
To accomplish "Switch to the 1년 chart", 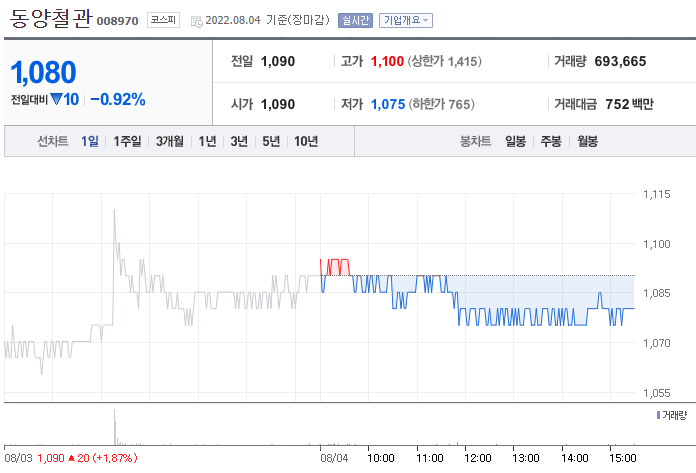I will tap(207, 141).
